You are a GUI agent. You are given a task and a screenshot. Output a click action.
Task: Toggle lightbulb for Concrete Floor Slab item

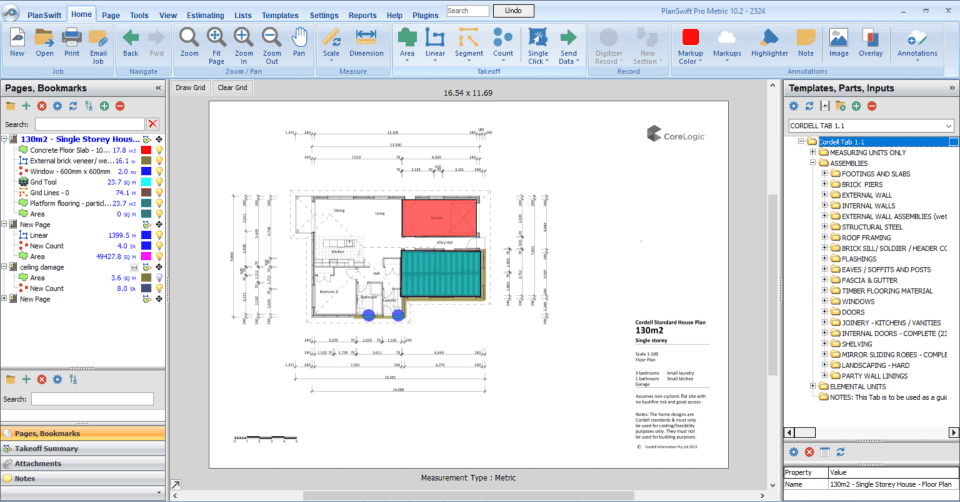[x=159, y=150]
